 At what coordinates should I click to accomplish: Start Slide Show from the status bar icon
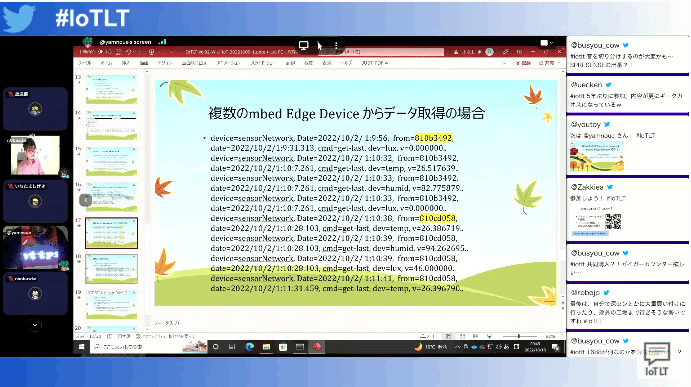coord(489,336)
